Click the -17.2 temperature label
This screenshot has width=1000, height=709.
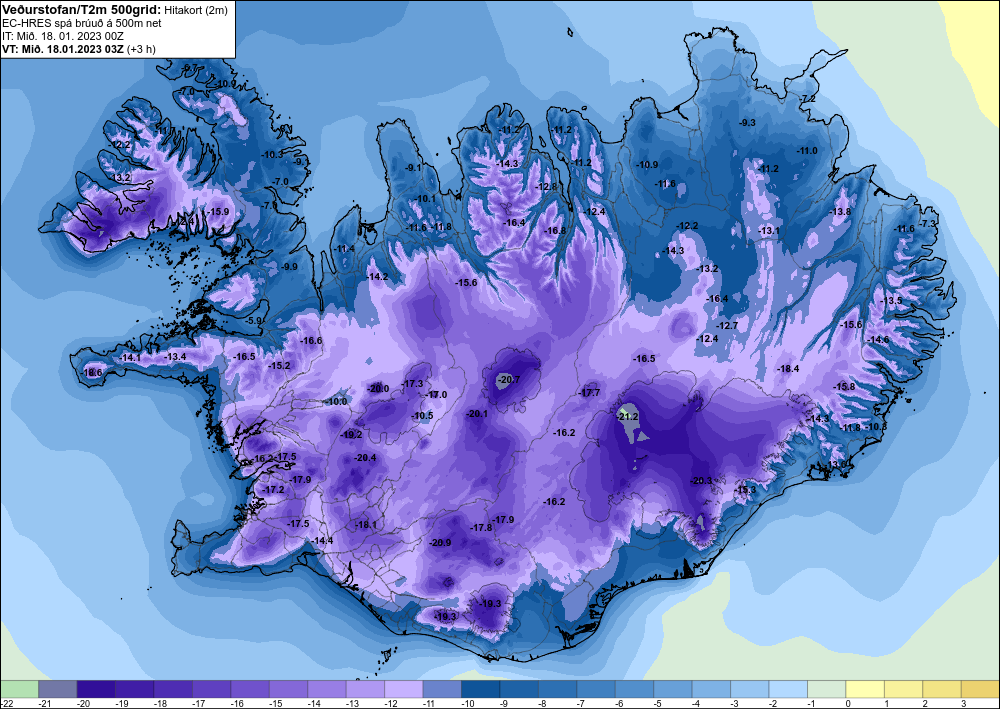274,490
